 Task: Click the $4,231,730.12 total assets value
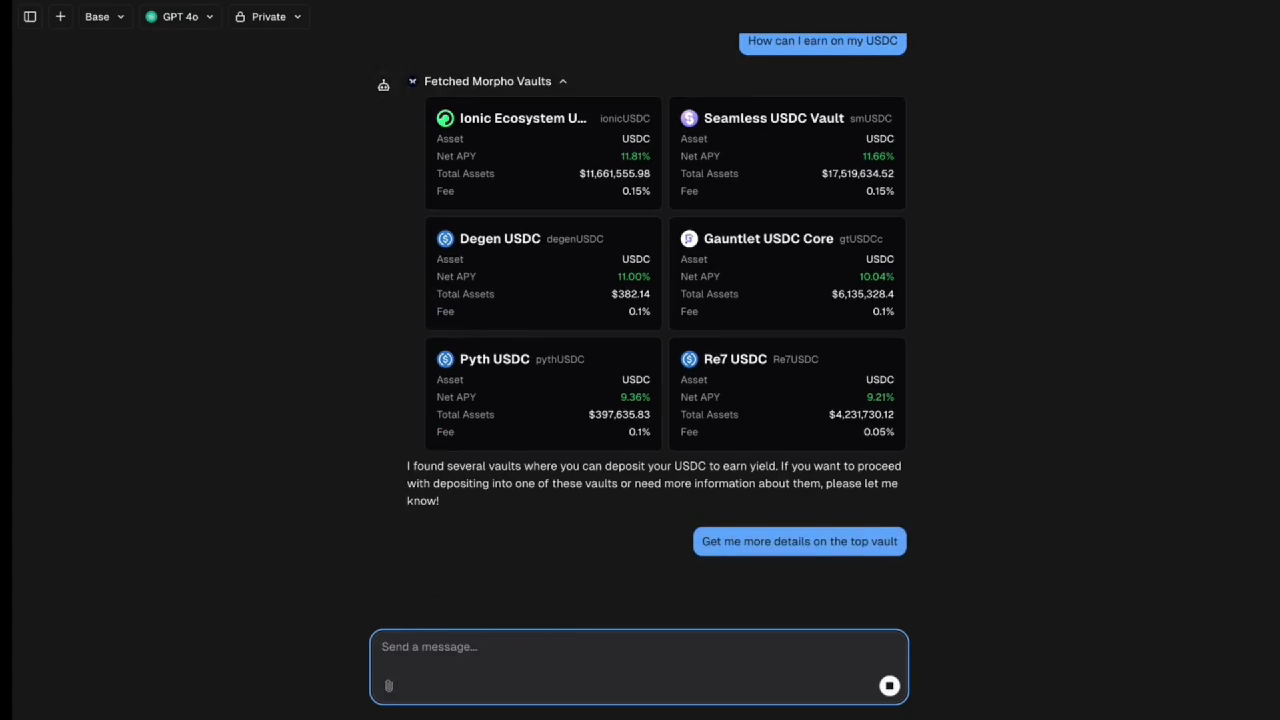861,414
